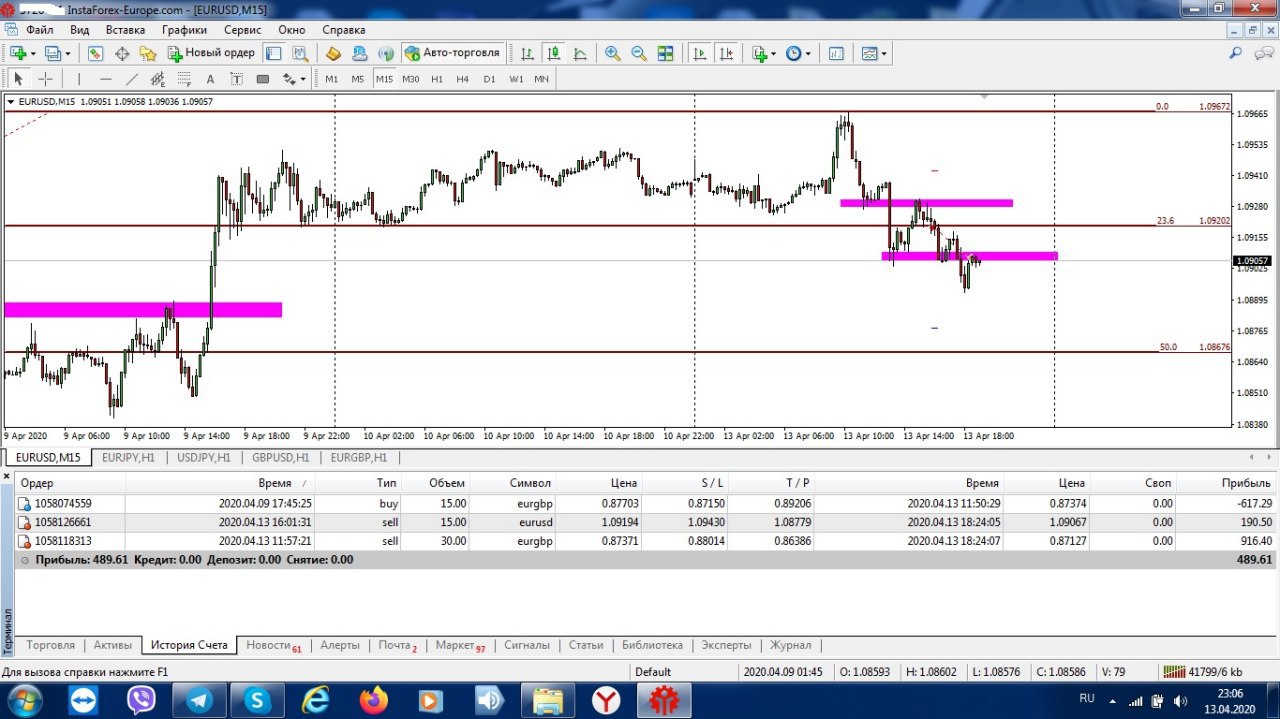Switch timeframe to M1
Viewport: 1280px width, 719px height.
pos(331,79)
